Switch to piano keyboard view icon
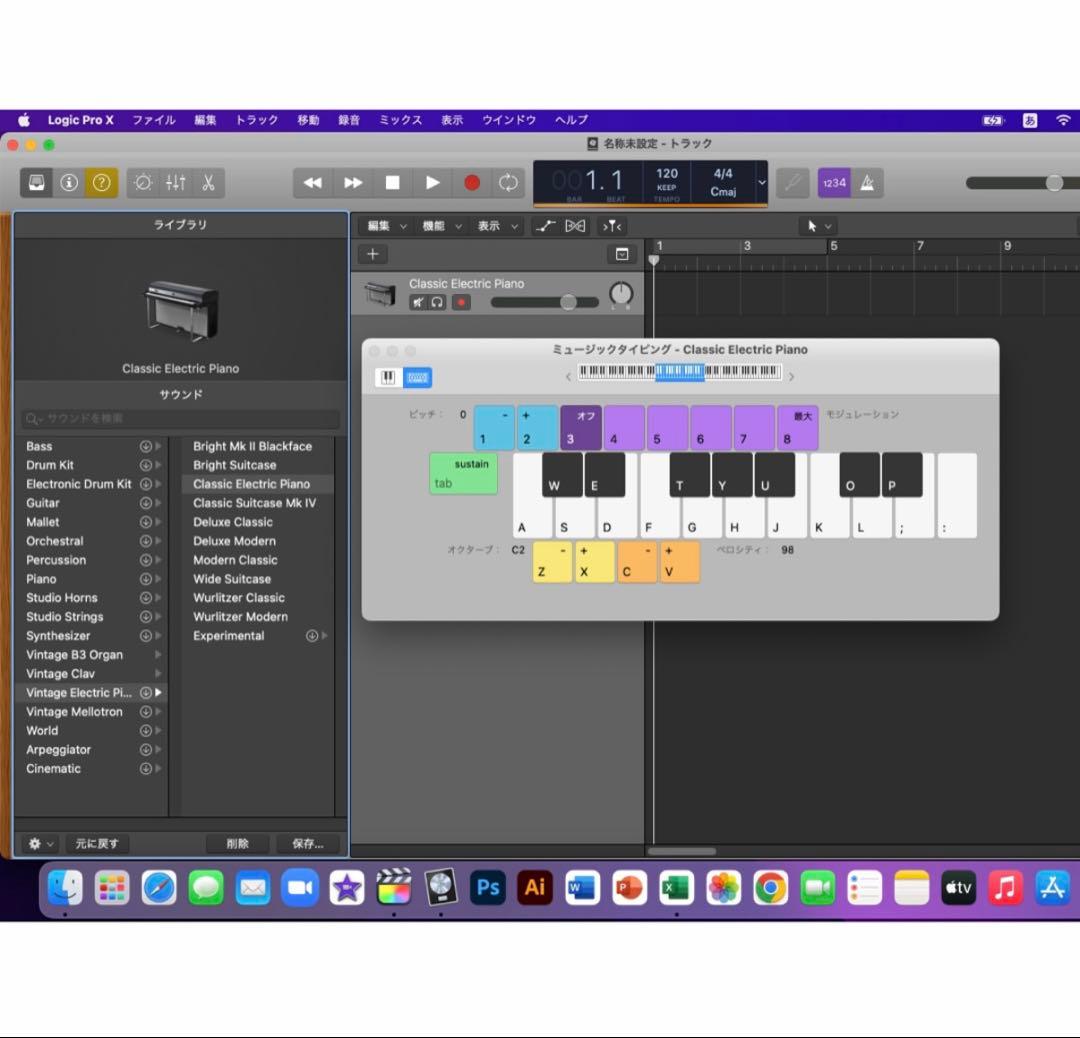The image size is (1080, 1038). point(388,377)
